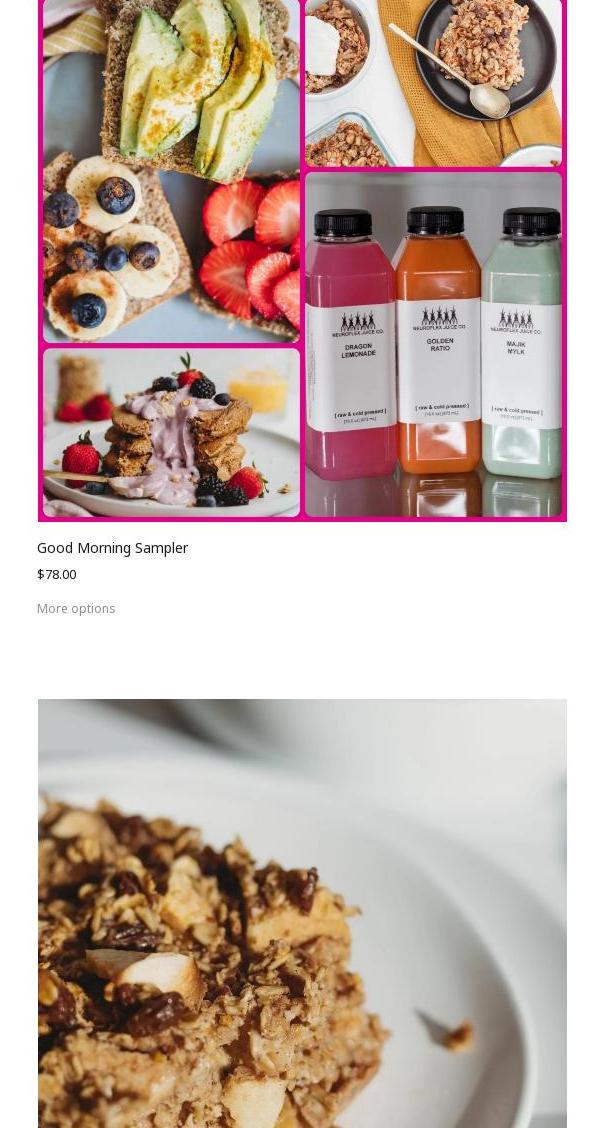
Task: Click the orange Golden Ratio bottle
Action: point(439,340)
